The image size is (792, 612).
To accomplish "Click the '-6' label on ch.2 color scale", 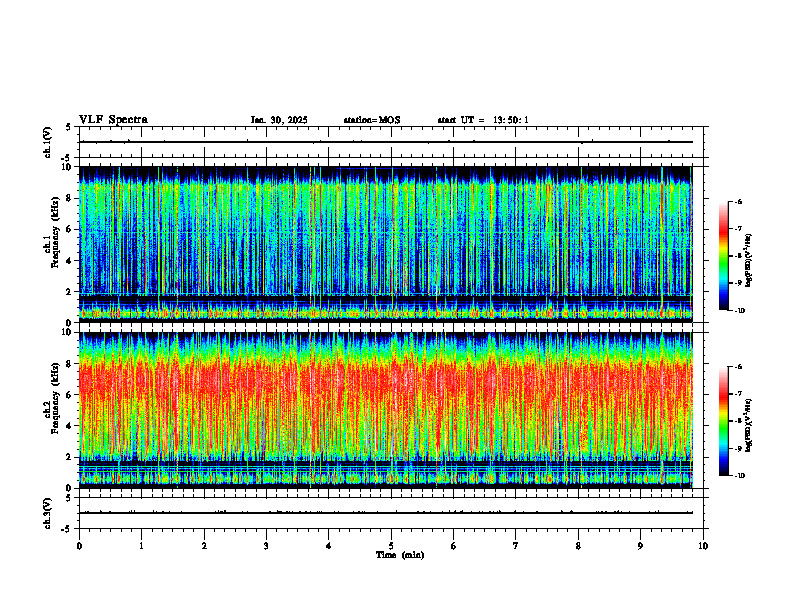I will [739, 367].
